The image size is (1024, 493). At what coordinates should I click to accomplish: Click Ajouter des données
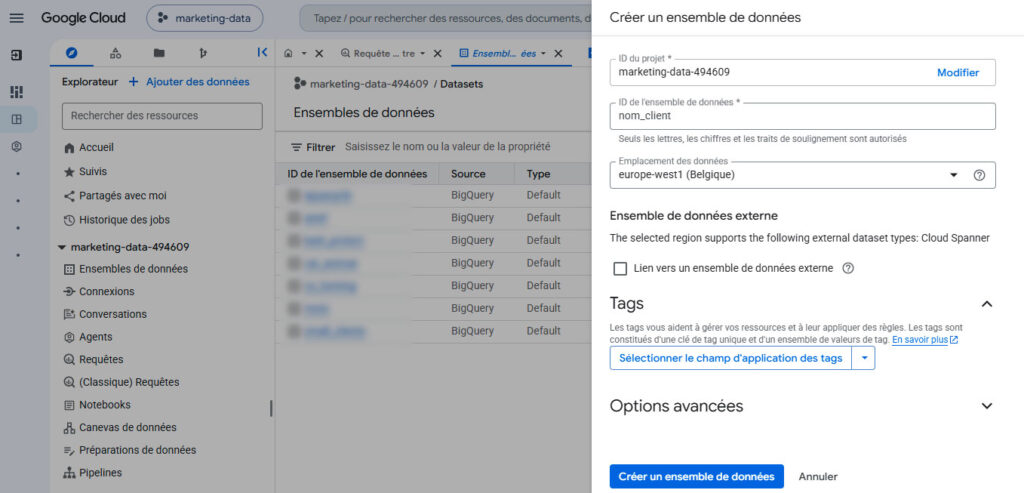pos(189,82)
